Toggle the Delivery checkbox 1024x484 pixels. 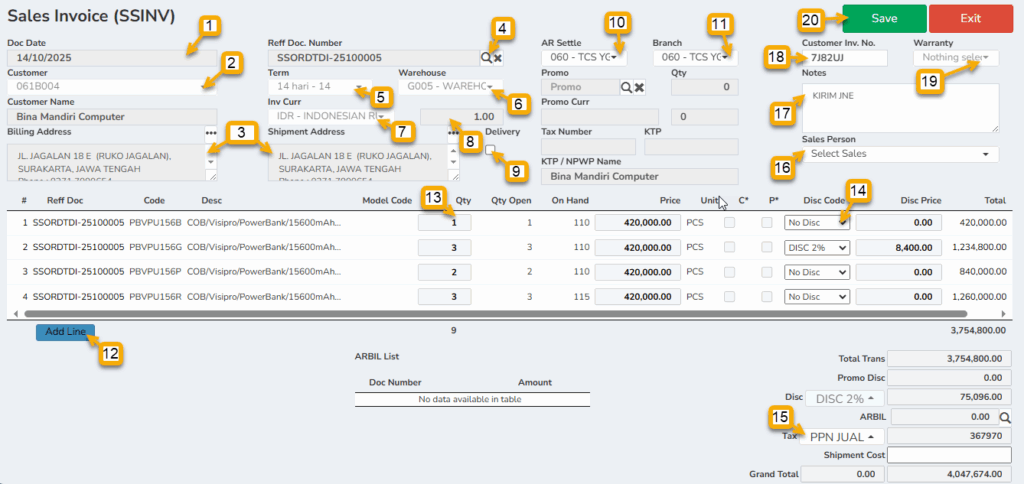coord(490,149)
